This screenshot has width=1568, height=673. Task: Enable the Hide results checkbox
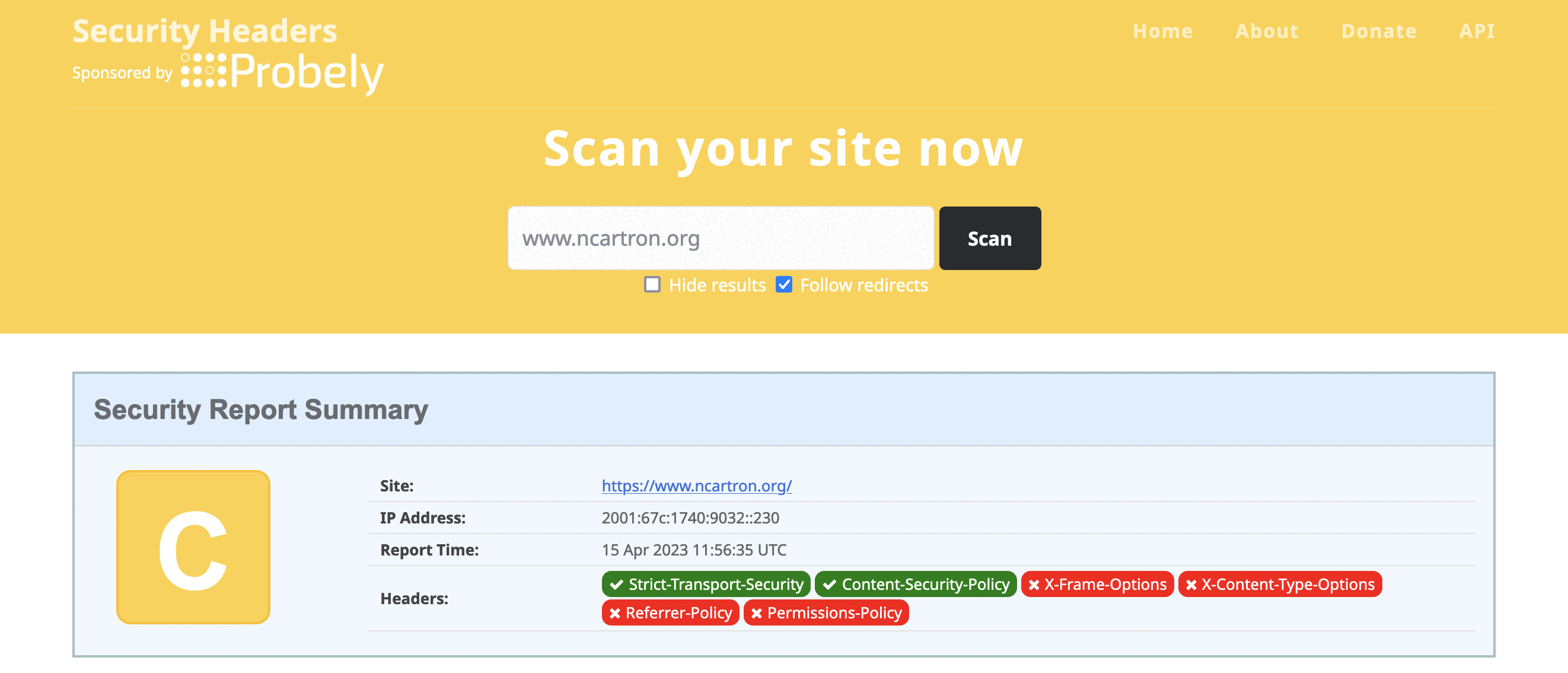(x=652, y=284)
